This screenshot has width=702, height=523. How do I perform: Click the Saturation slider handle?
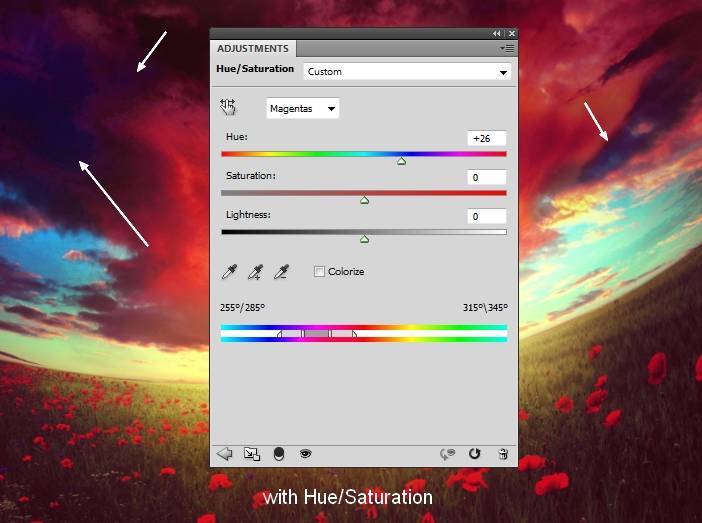click(364, 200)
